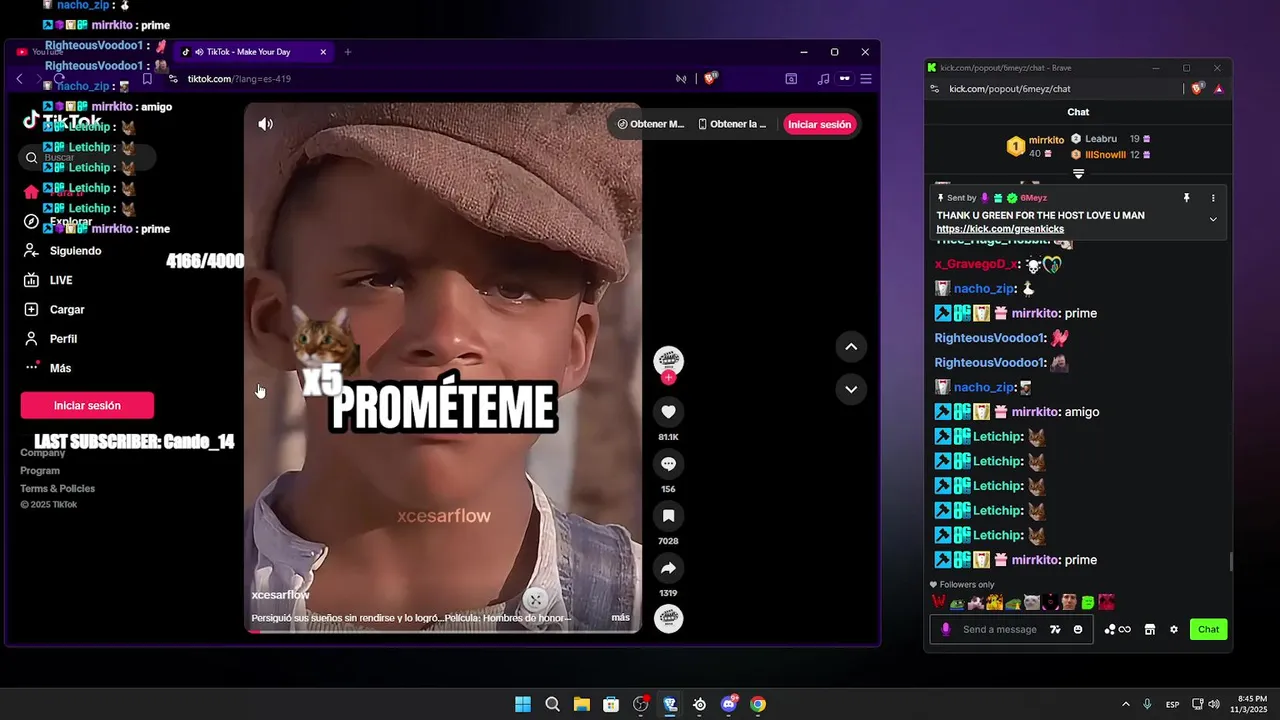Go to the next video with the down chevron
The width and height of the screenshot is (1280, 720).
[x=851, y=389]
